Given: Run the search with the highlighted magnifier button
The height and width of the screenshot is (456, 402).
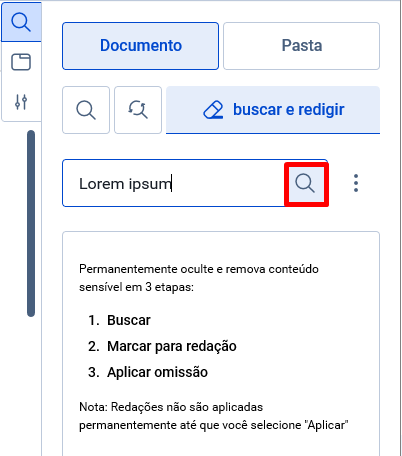Looking at the screenshot, I should (305, 184).
